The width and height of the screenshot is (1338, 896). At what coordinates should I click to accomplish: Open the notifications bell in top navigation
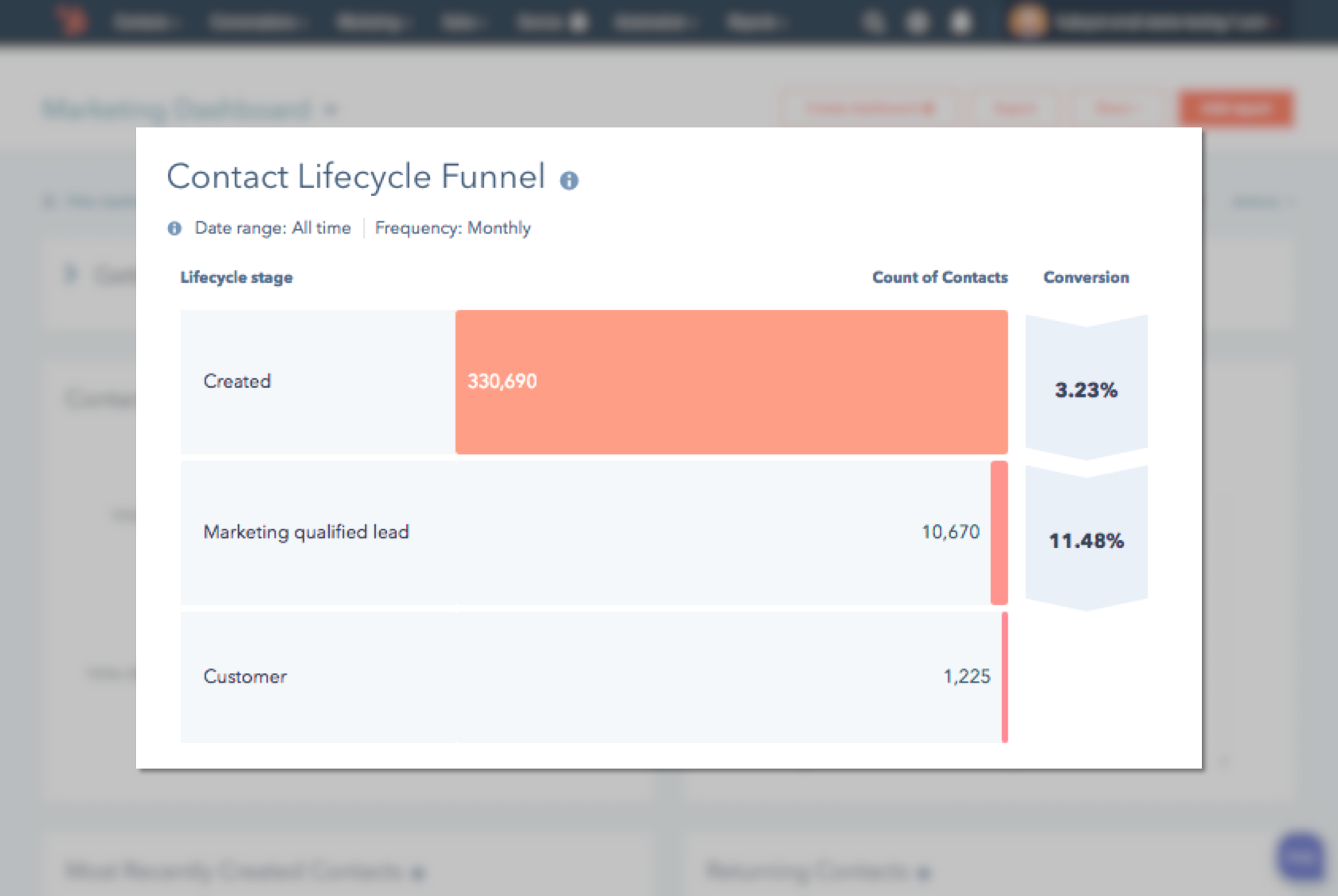[960, 22]
